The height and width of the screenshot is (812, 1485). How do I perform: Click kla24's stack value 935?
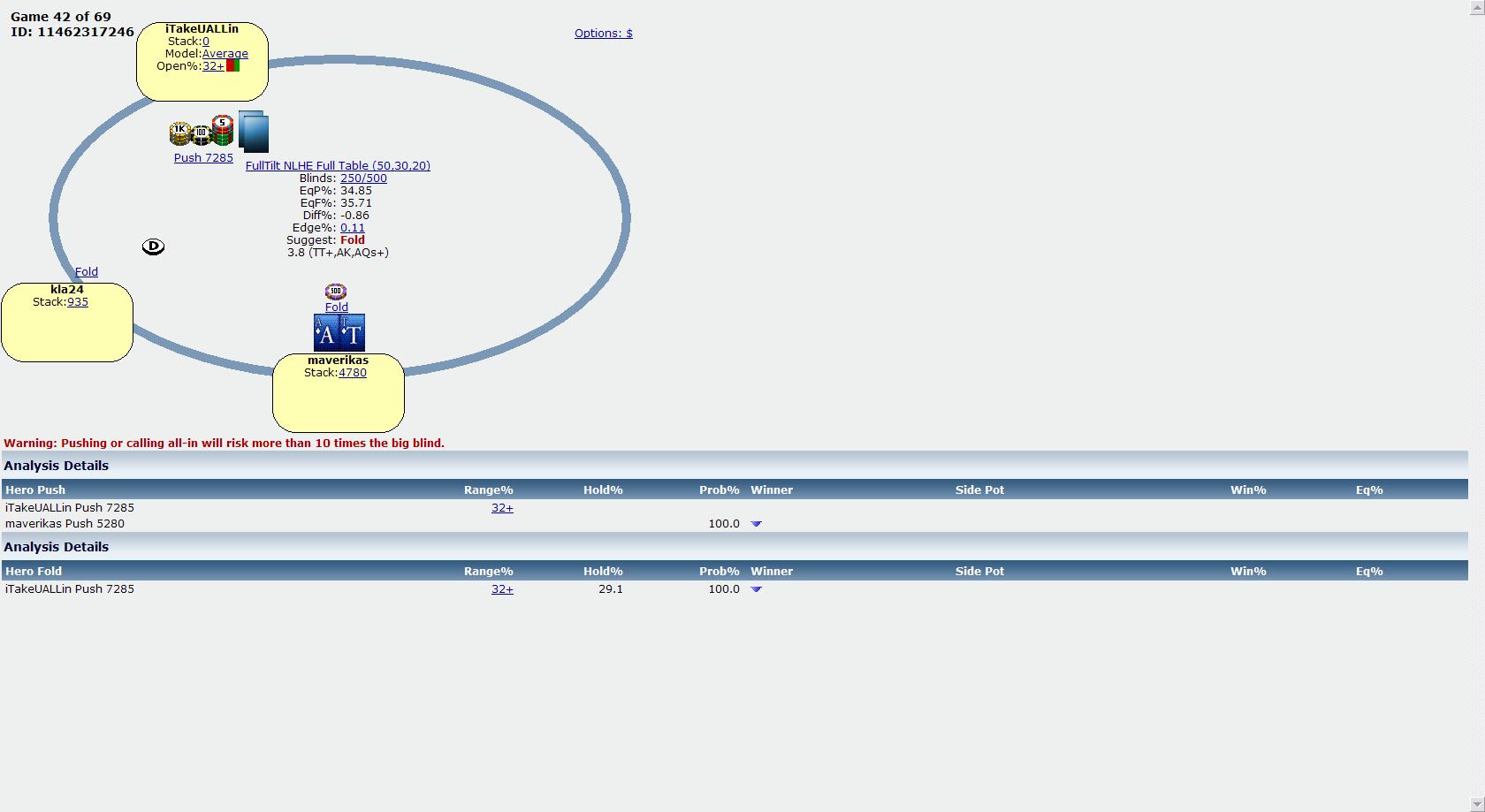pos(78,302)
